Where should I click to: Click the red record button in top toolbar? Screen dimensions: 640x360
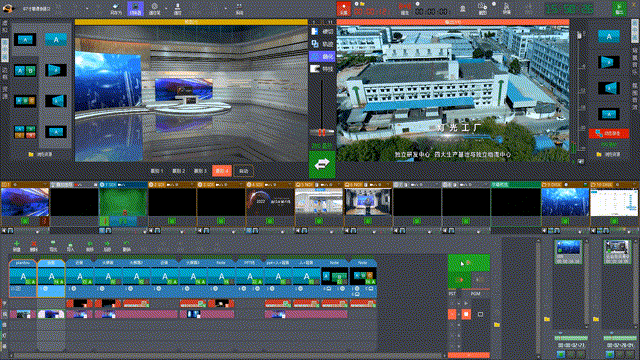[x=344, y=9]
